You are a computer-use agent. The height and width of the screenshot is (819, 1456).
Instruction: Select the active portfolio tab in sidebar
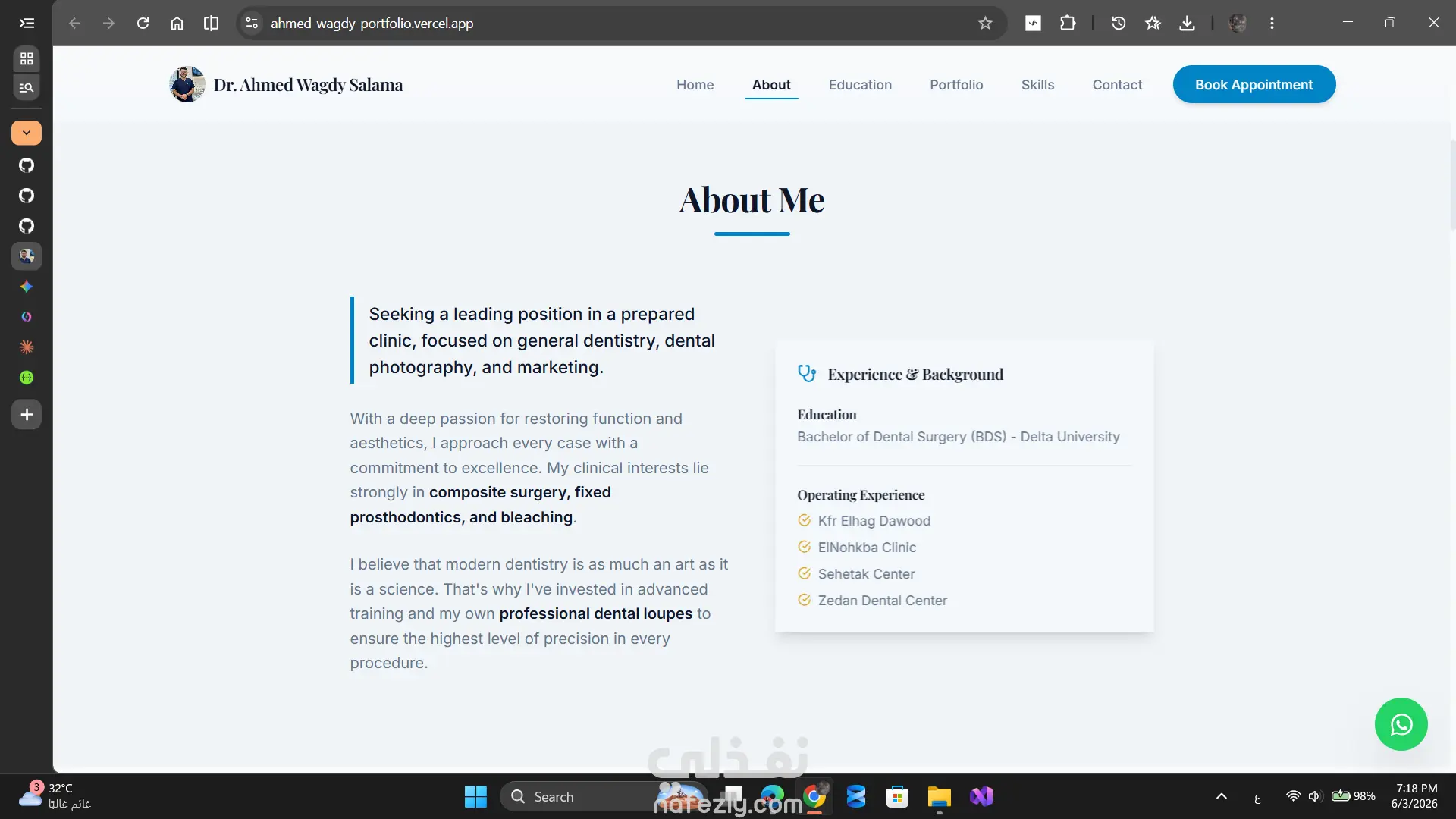(27, 256)
